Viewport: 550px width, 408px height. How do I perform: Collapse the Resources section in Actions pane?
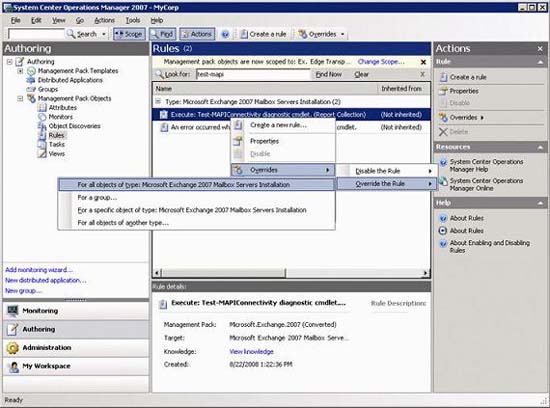[x=540, y=148]
